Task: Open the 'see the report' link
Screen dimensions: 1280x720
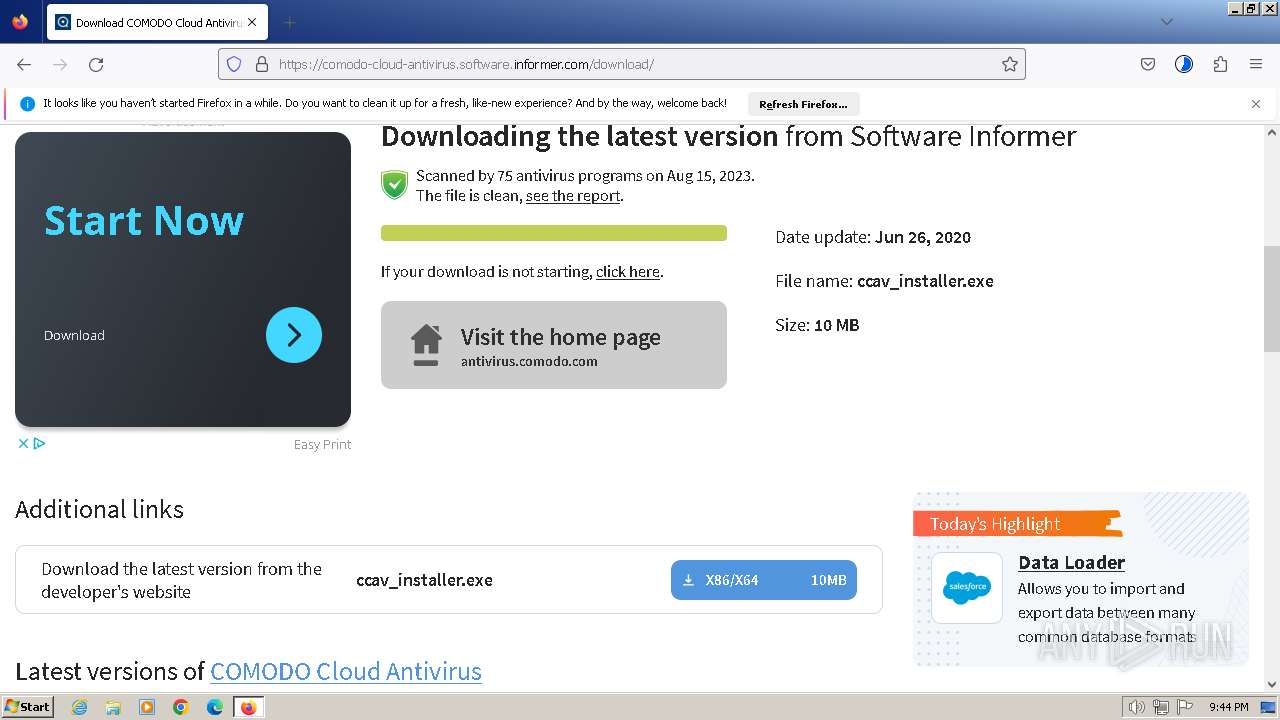Action: pyautogui.click(x=573, y=196)
